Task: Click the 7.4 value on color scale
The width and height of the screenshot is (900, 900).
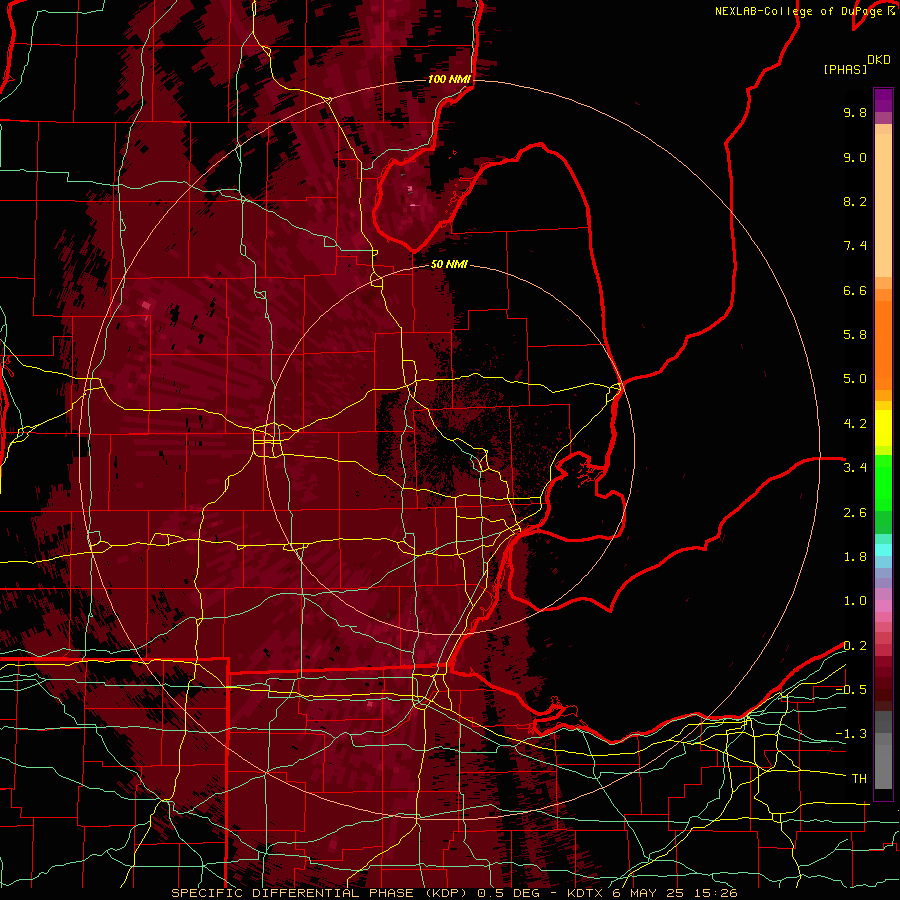Action: coord(855,246)
